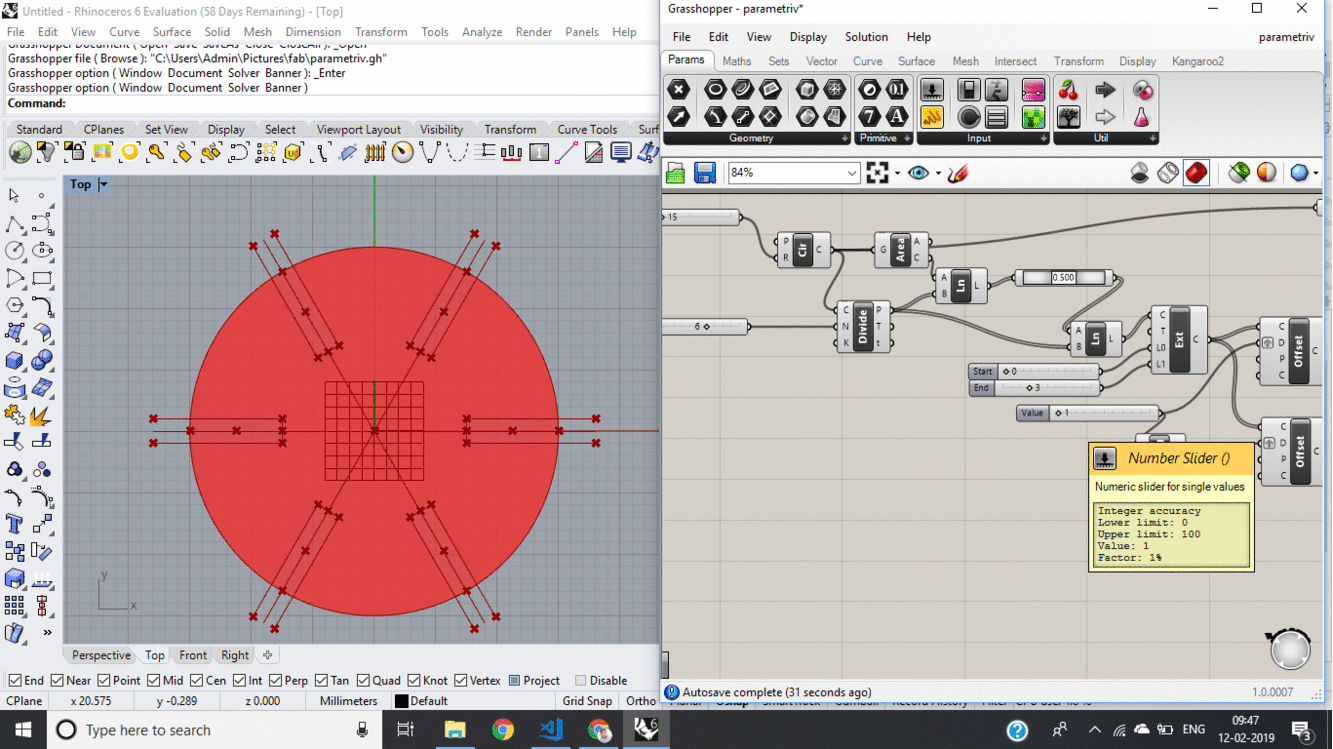The height and width of the screenshot is (749, 1333).
Task: Click the cherry icon in Util panel
Action: tap(1068, 91)
